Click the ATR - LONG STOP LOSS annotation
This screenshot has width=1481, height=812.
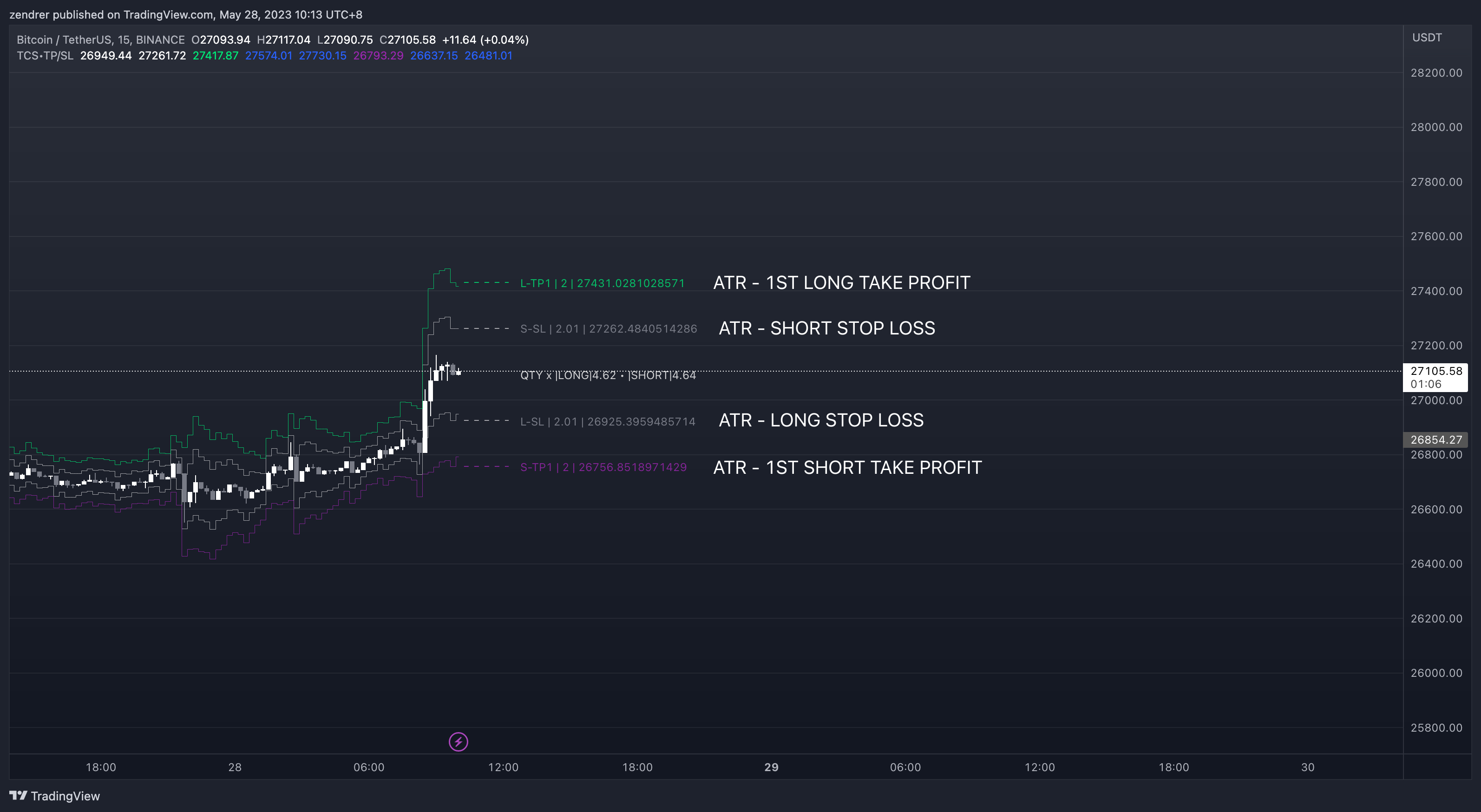pyautogui.click(x=821, y=420)
